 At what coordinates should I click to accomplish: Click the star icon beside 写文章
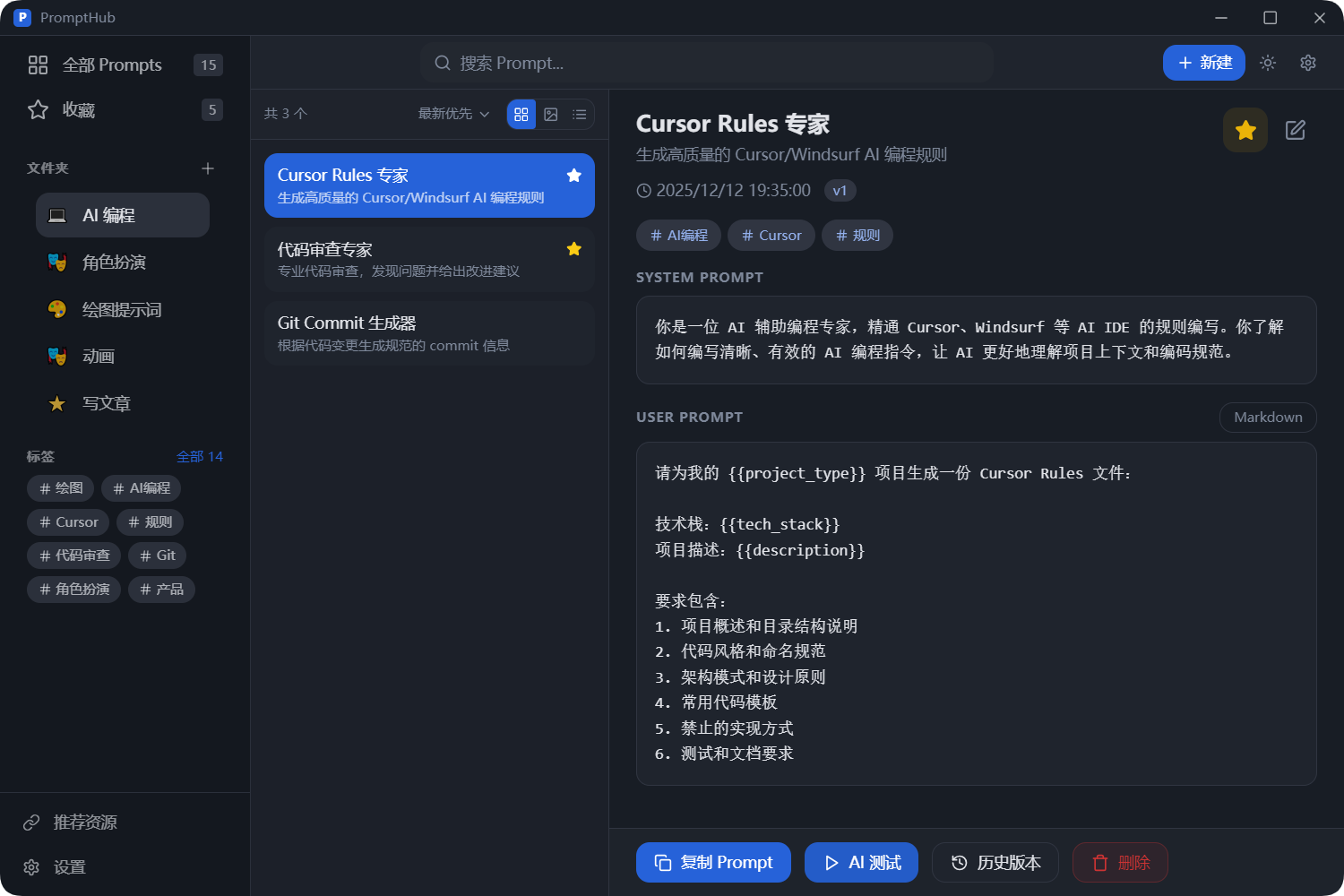(x=57, y=403)
